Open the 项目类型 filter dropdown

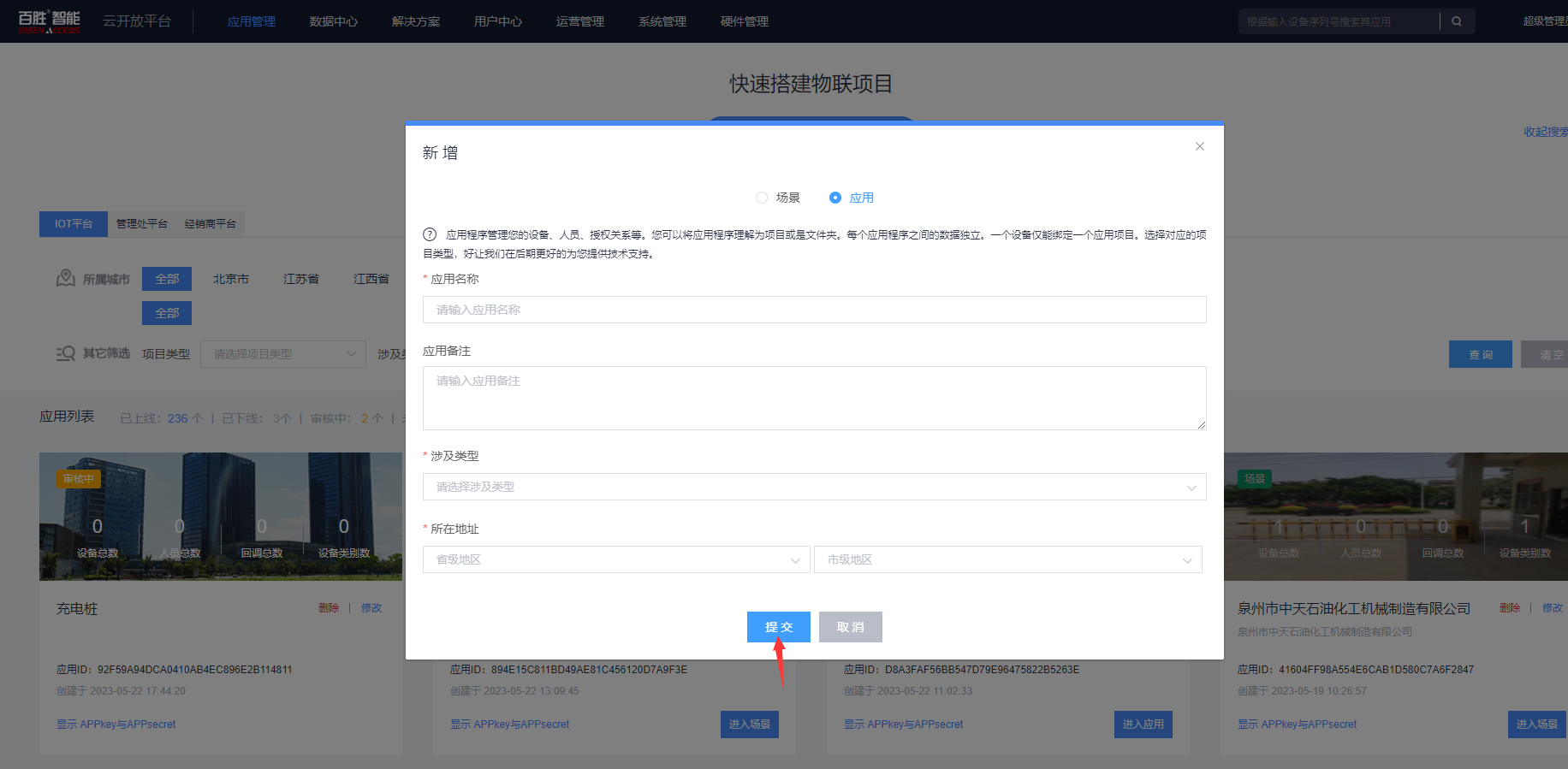pos(282,354)
